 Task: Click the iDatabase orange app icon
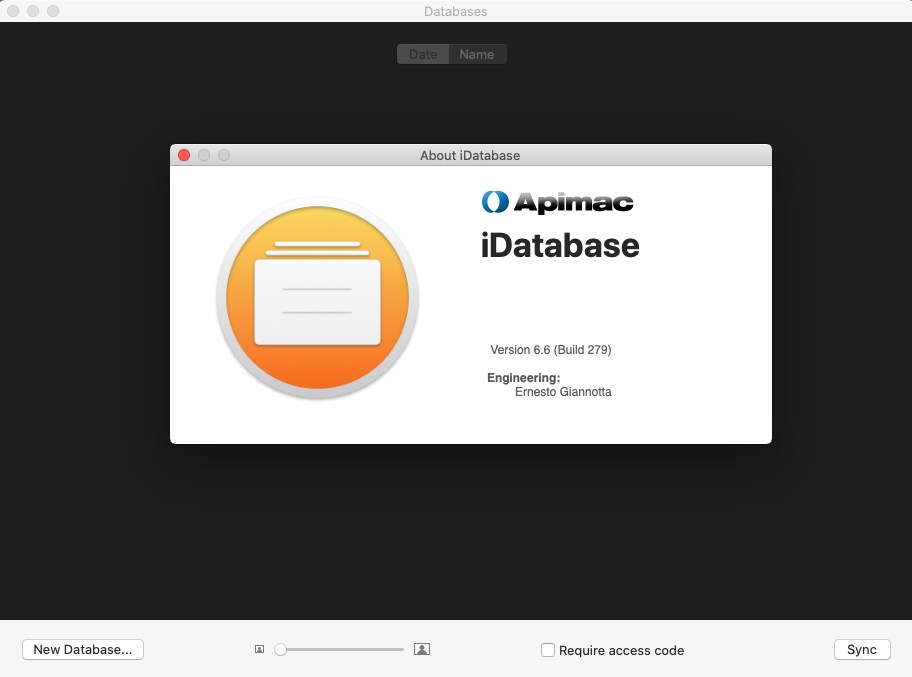click(318, 298)
